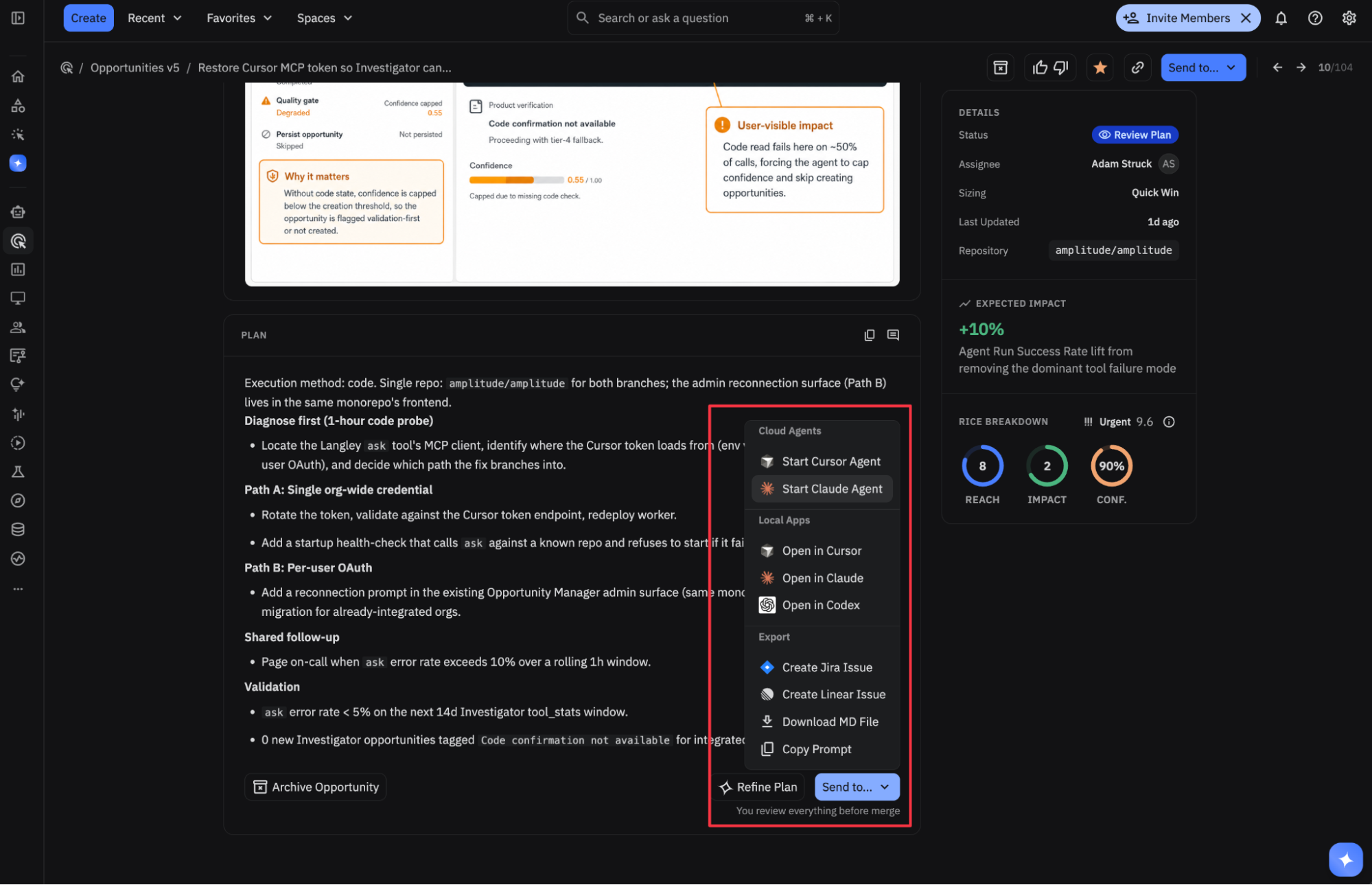Screen dimensions: 1372x885
Task: Open the help question mark icon
Action: pos(1315,18)
